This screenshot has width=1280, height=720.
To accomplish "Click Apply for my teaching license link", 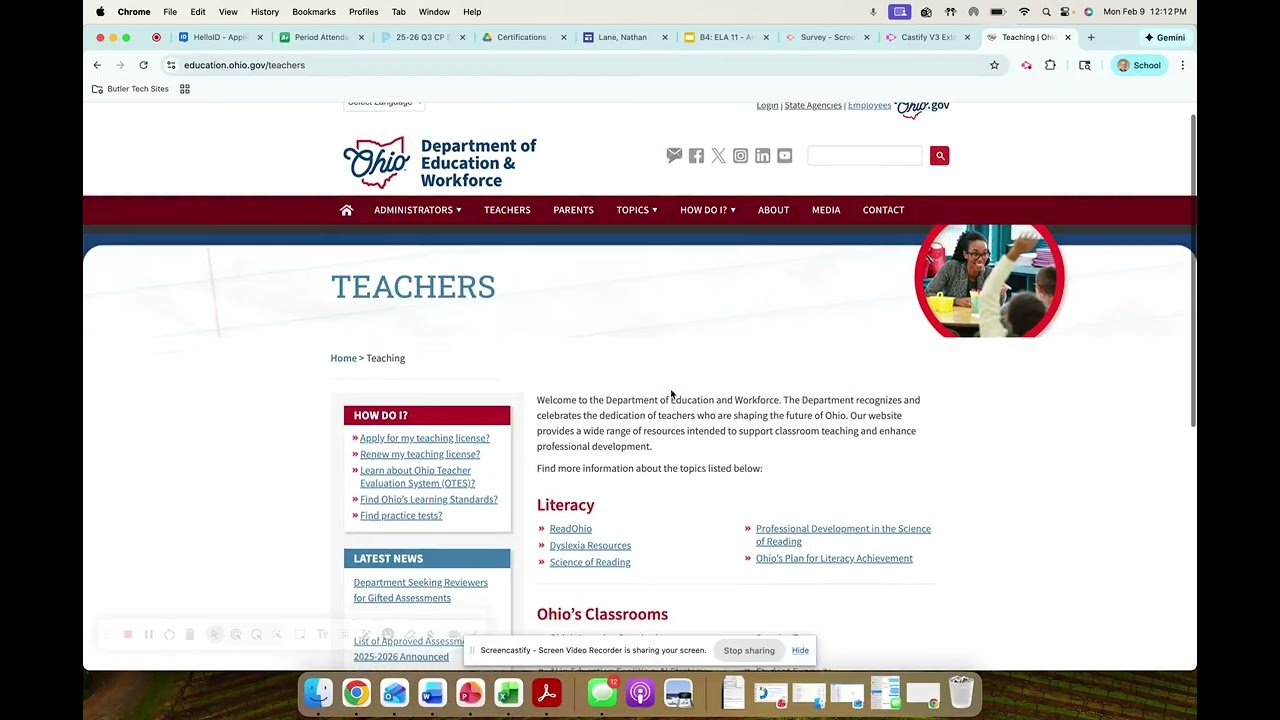I will point(425,438).
